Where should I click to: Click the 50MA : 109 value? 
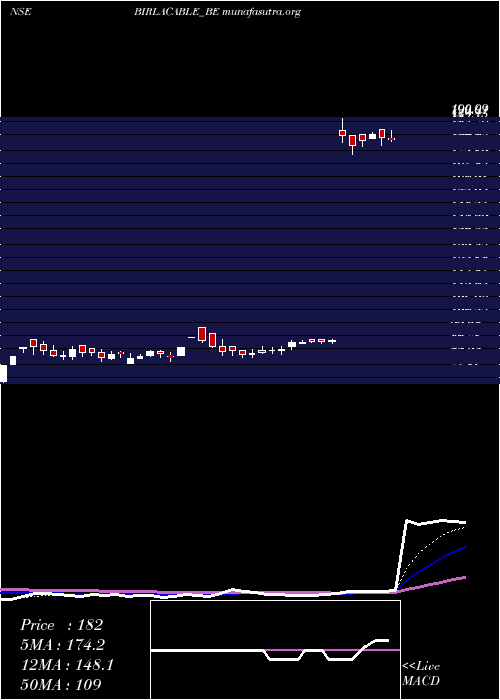click(x=61, y=684)
